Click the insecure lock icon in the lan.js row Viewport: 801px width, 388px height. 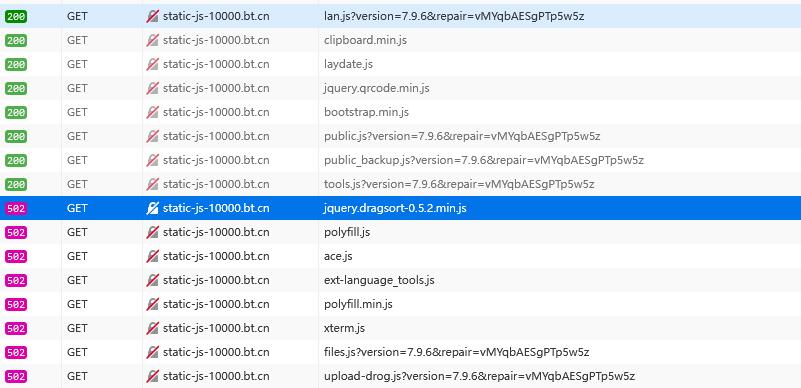152,16
